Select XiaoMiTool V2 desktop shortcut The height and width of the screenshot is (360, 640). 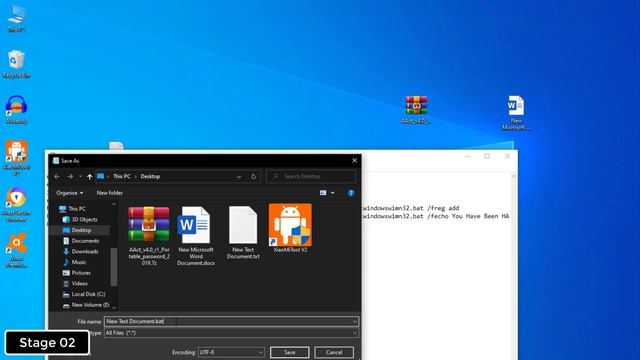point(16,158)
